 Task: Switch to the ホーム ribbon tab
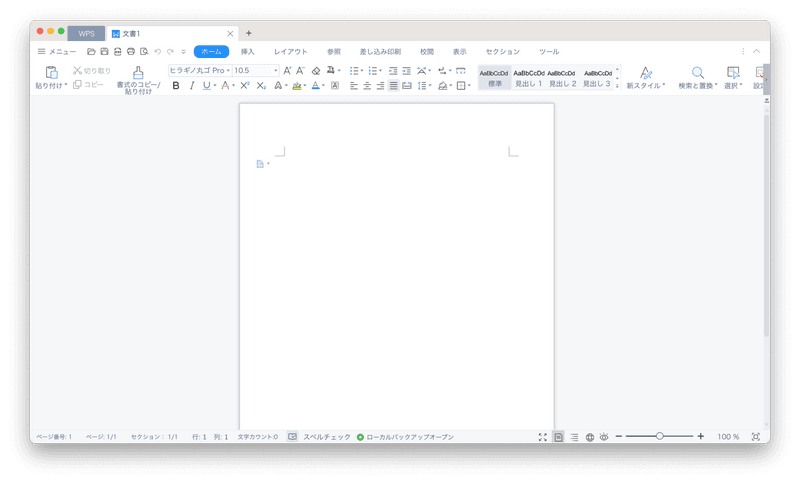coord(211,52)
